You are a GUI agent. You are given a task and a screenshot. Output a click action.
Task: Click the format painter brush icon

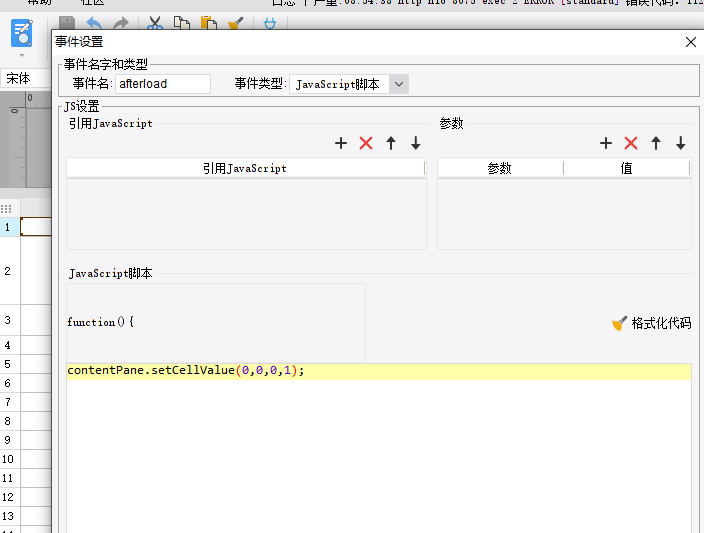click(236, 23)
